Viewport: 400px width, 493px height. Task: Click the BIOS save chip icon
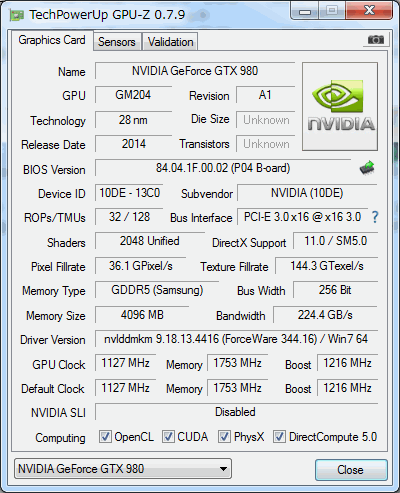point(367,168)
